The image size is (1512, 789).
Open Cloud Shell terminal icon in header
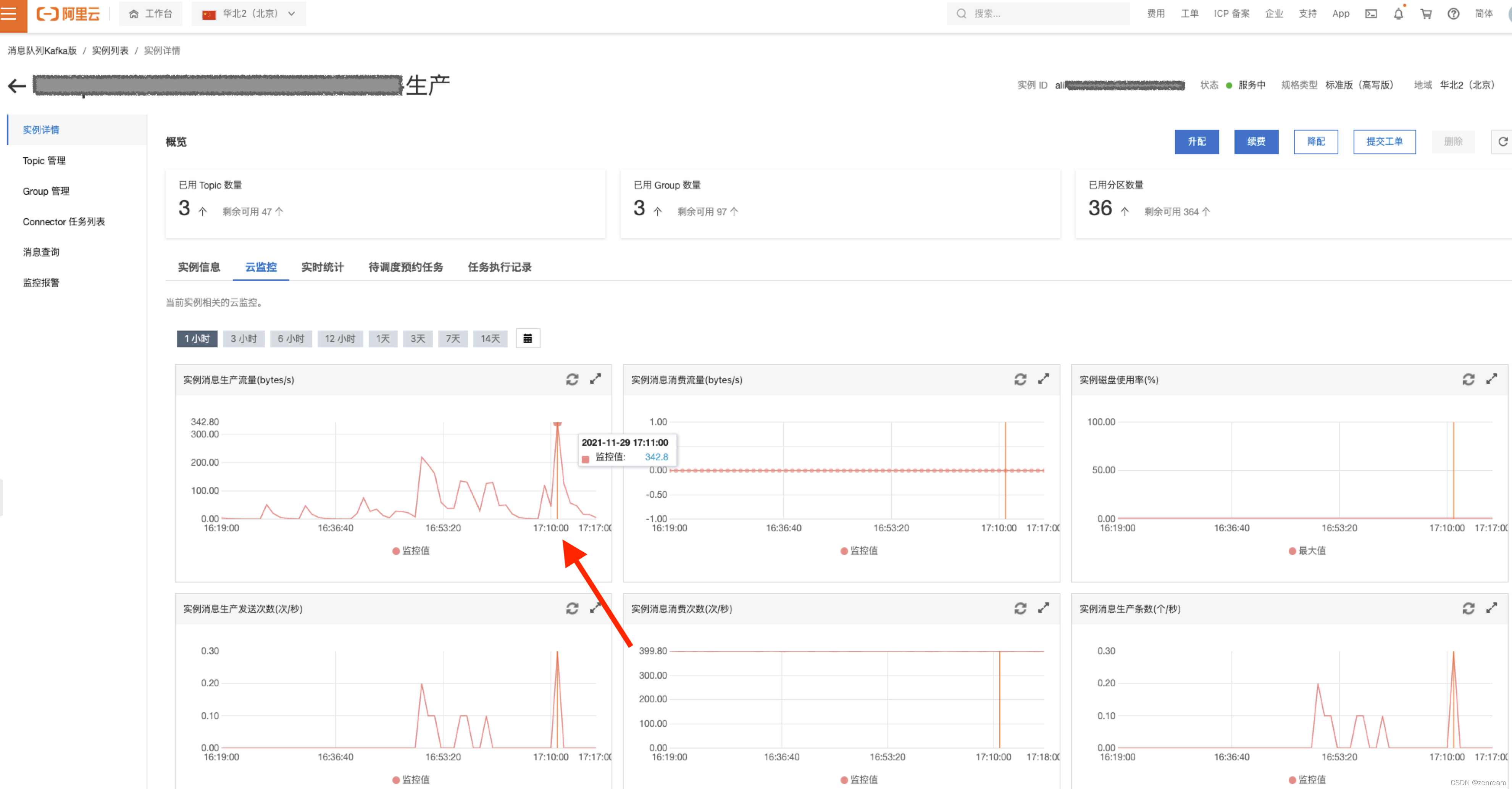pos(1370,13)
